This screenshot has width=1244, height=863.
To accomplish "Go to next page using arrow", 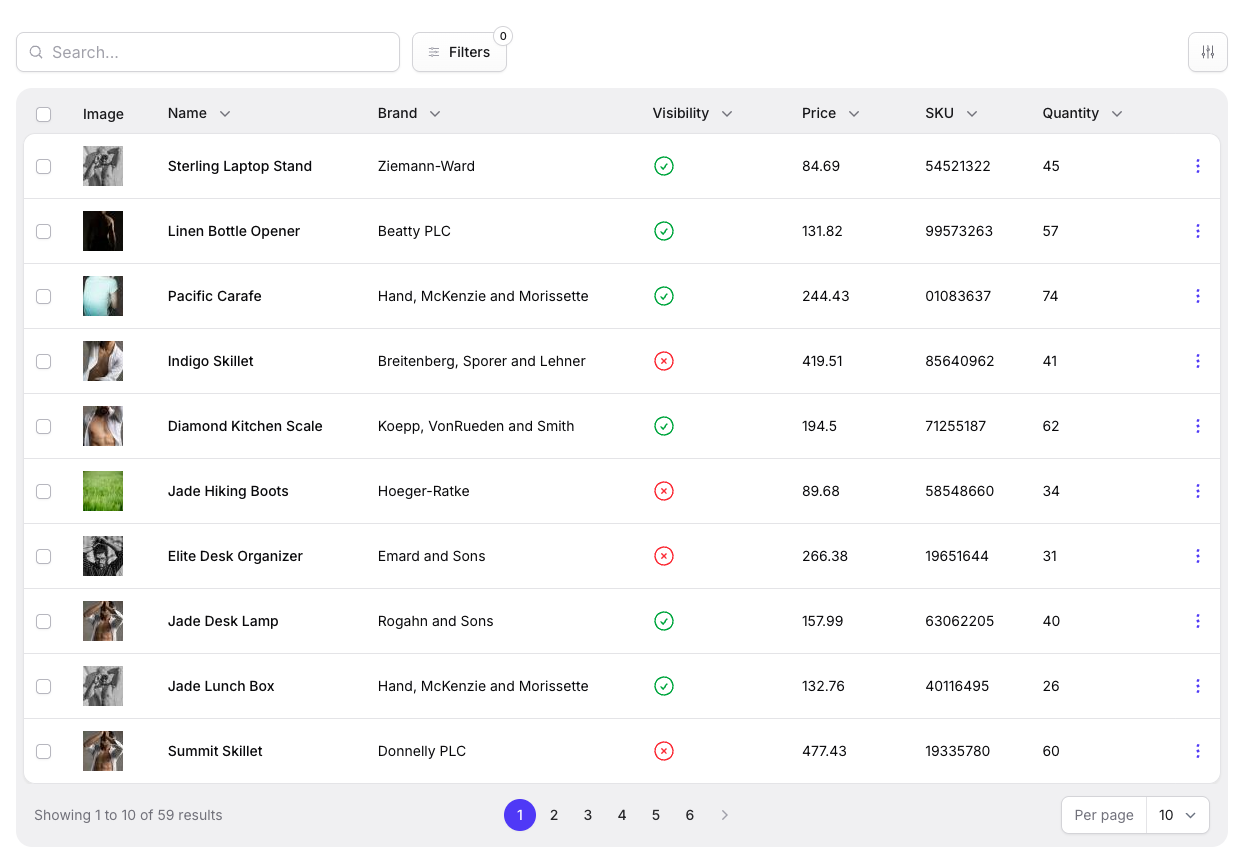I will pos(725,815).
